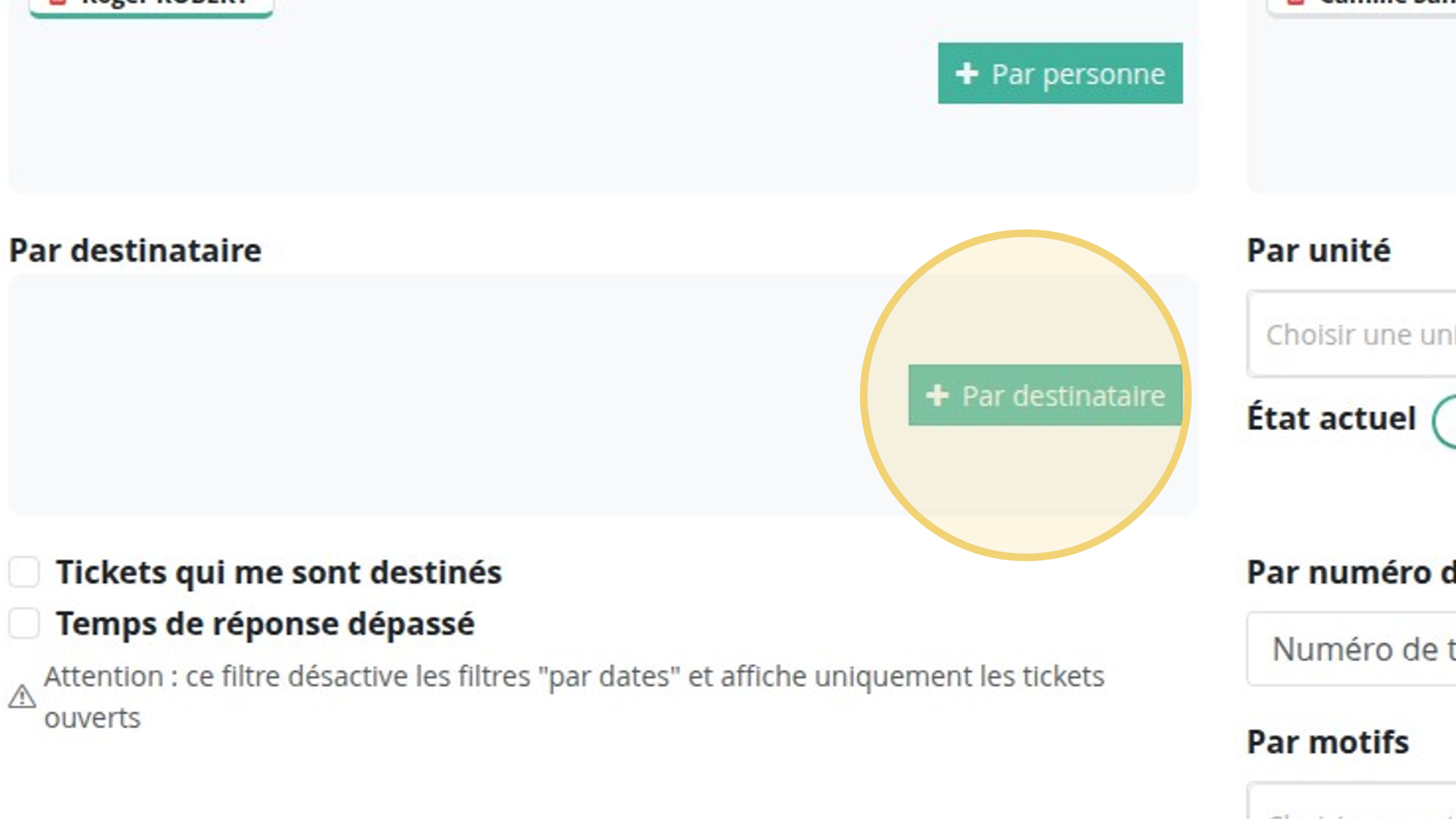Click the green Par personne button
The height and width of the screenshot is (819, 1456).
coord(1060,74)
